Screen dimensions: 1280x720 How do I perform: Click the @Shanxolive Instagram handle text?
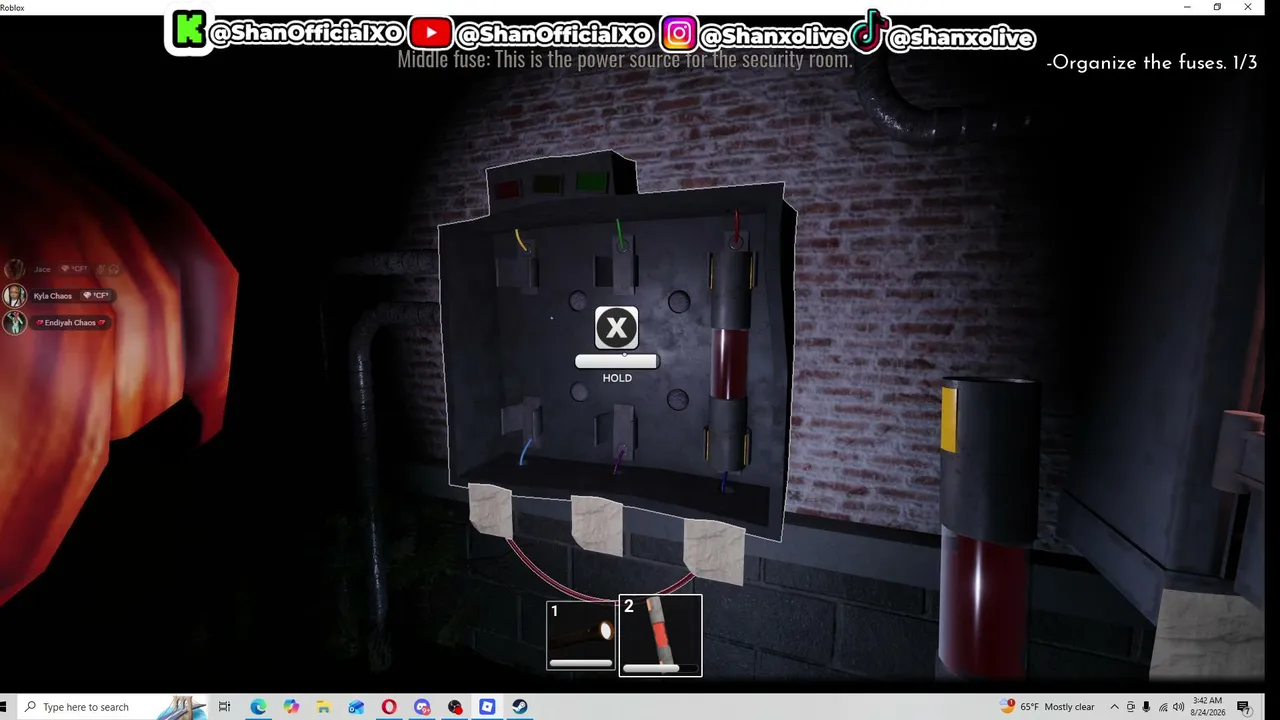pos(773,37)
